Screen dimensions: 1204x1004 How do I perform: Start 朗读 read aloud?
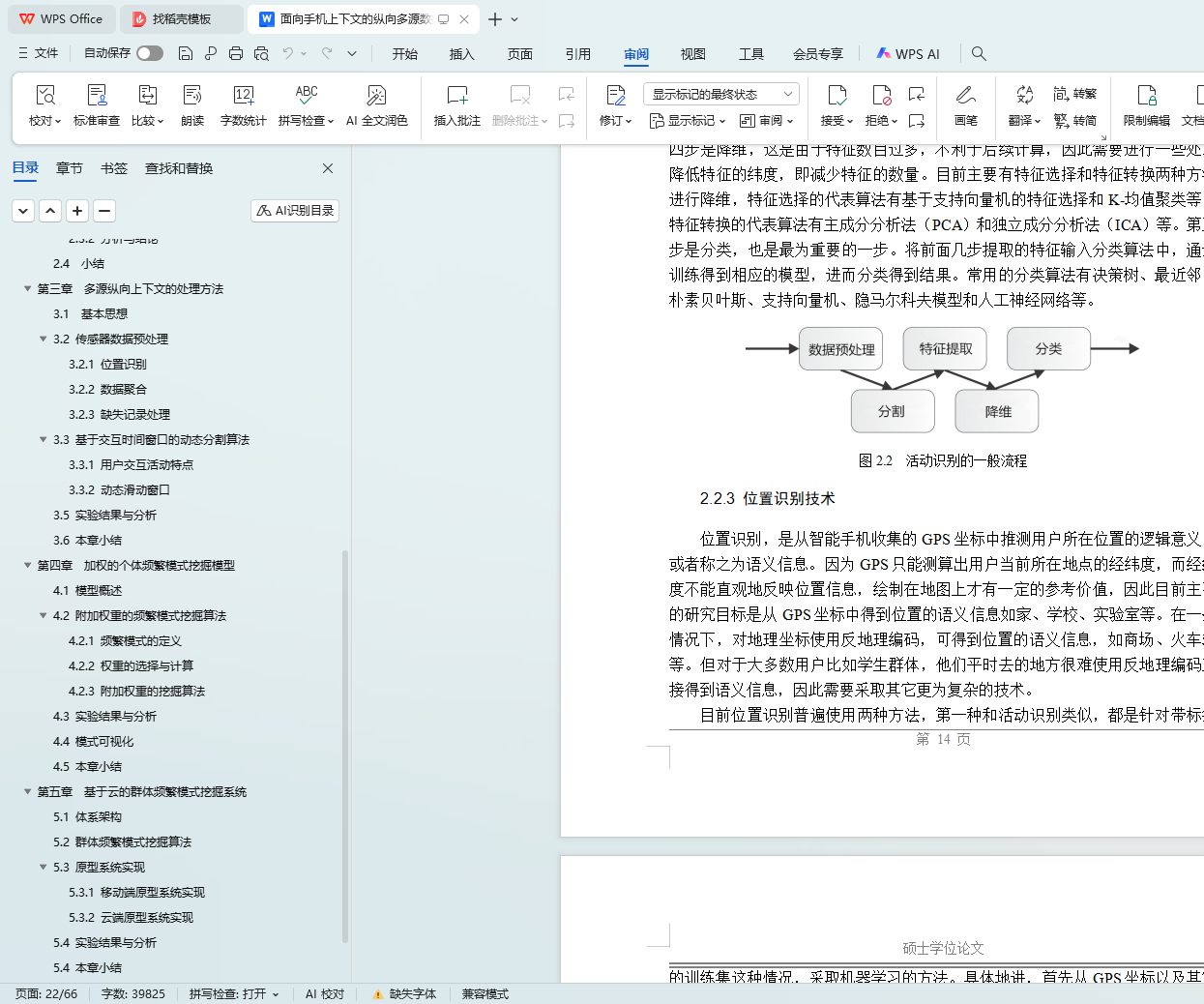click(x=192, y=105)
